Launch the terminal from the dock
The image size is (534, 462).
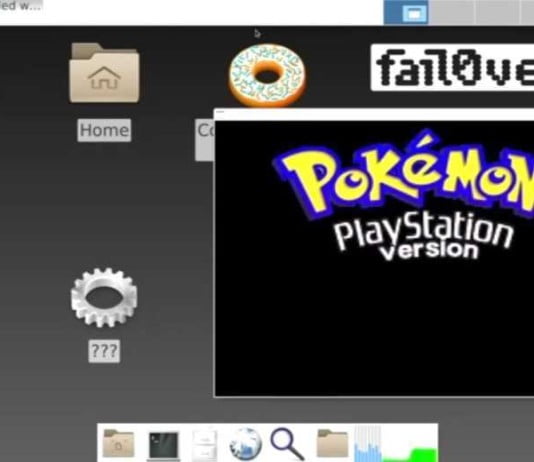(x=163, y=445)
